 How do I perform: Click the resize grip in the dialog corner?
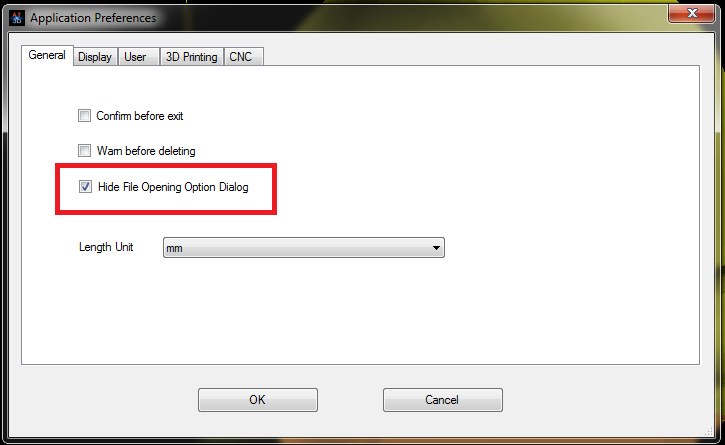[709, 431]
